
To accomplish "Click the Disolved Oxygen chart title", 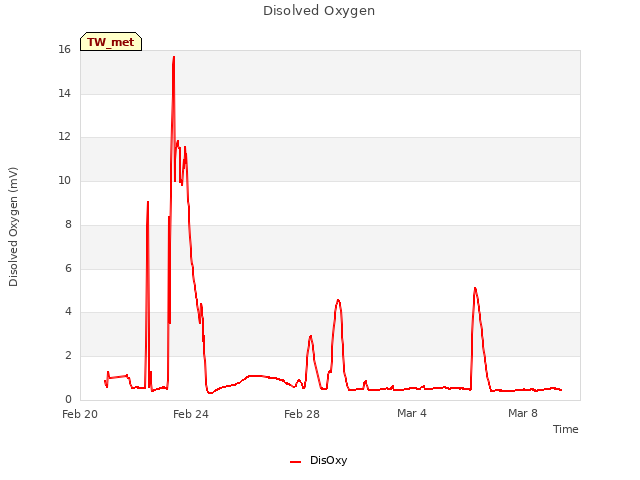I will (x=319, y=11).
